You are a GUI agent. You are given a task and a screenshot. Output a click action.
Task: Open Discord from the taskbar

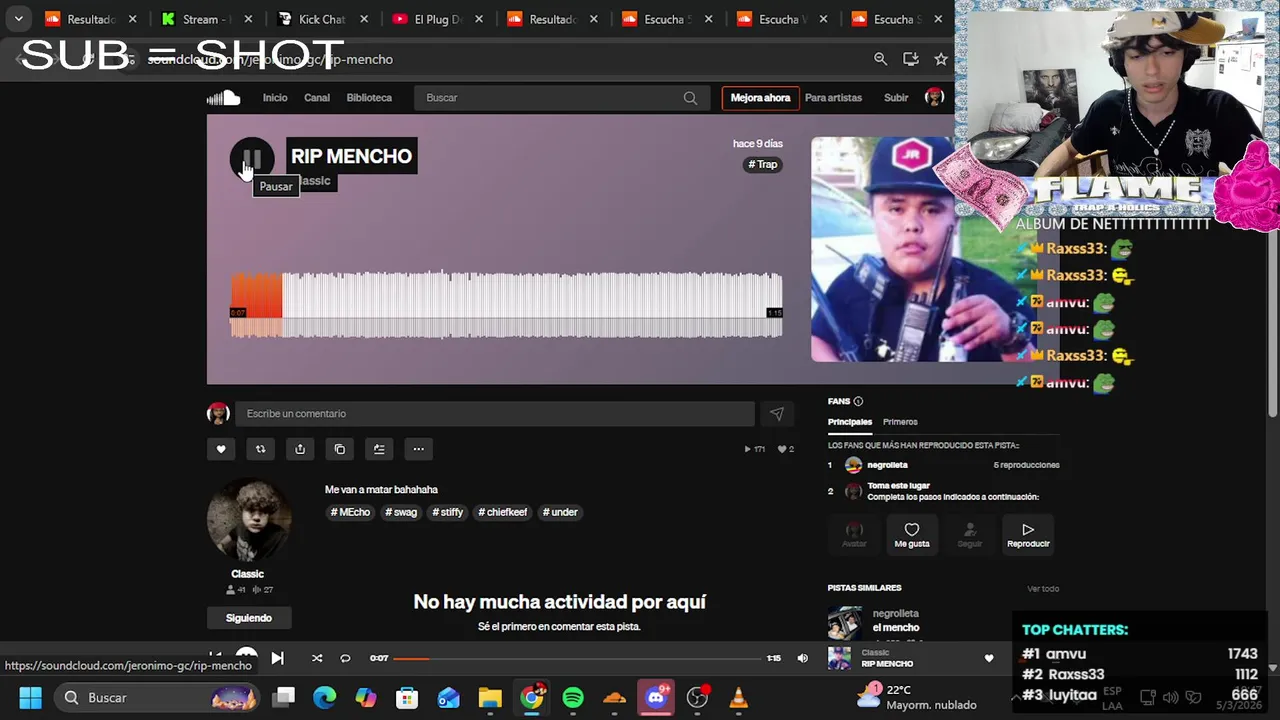click(656, 698)
